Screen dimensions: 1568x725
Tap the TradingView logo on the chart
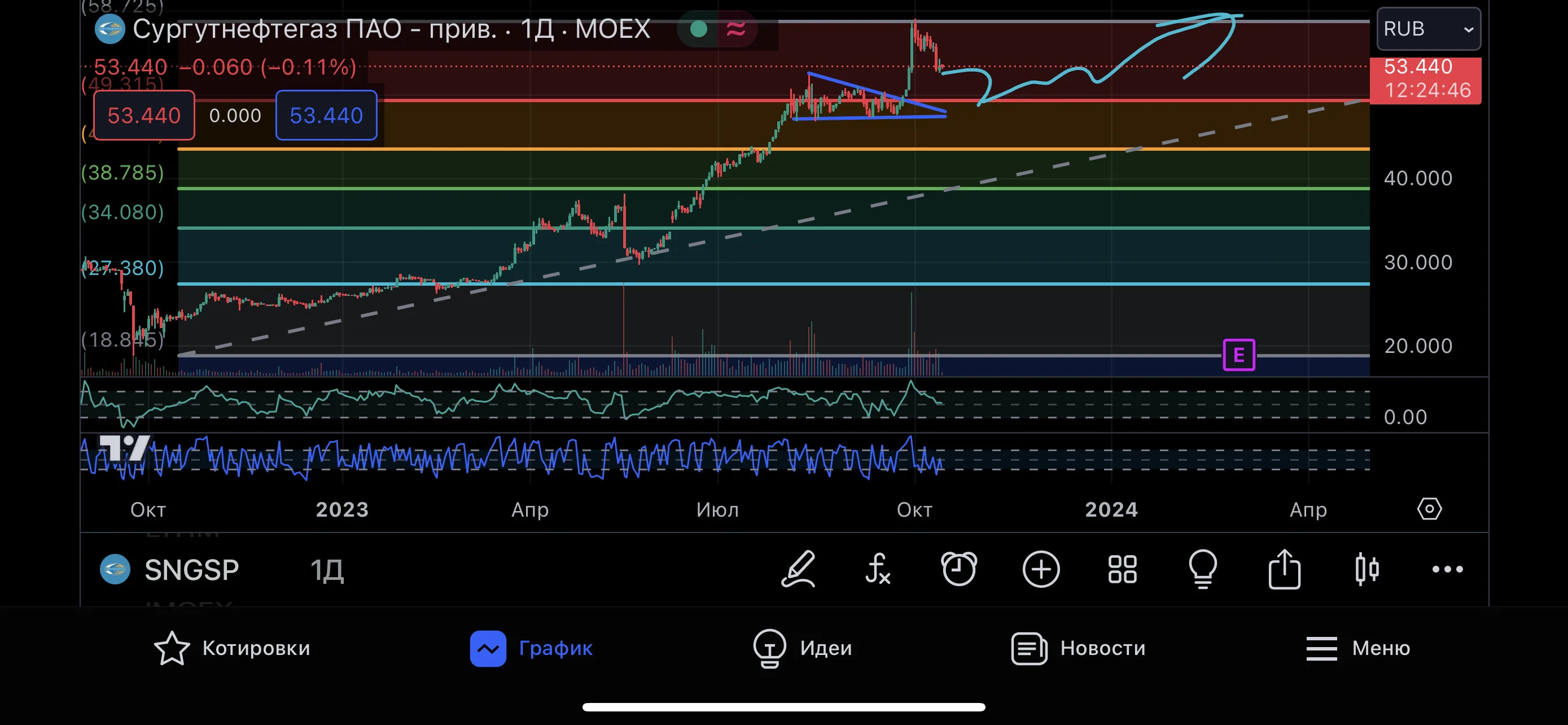[x=124, y=449]
